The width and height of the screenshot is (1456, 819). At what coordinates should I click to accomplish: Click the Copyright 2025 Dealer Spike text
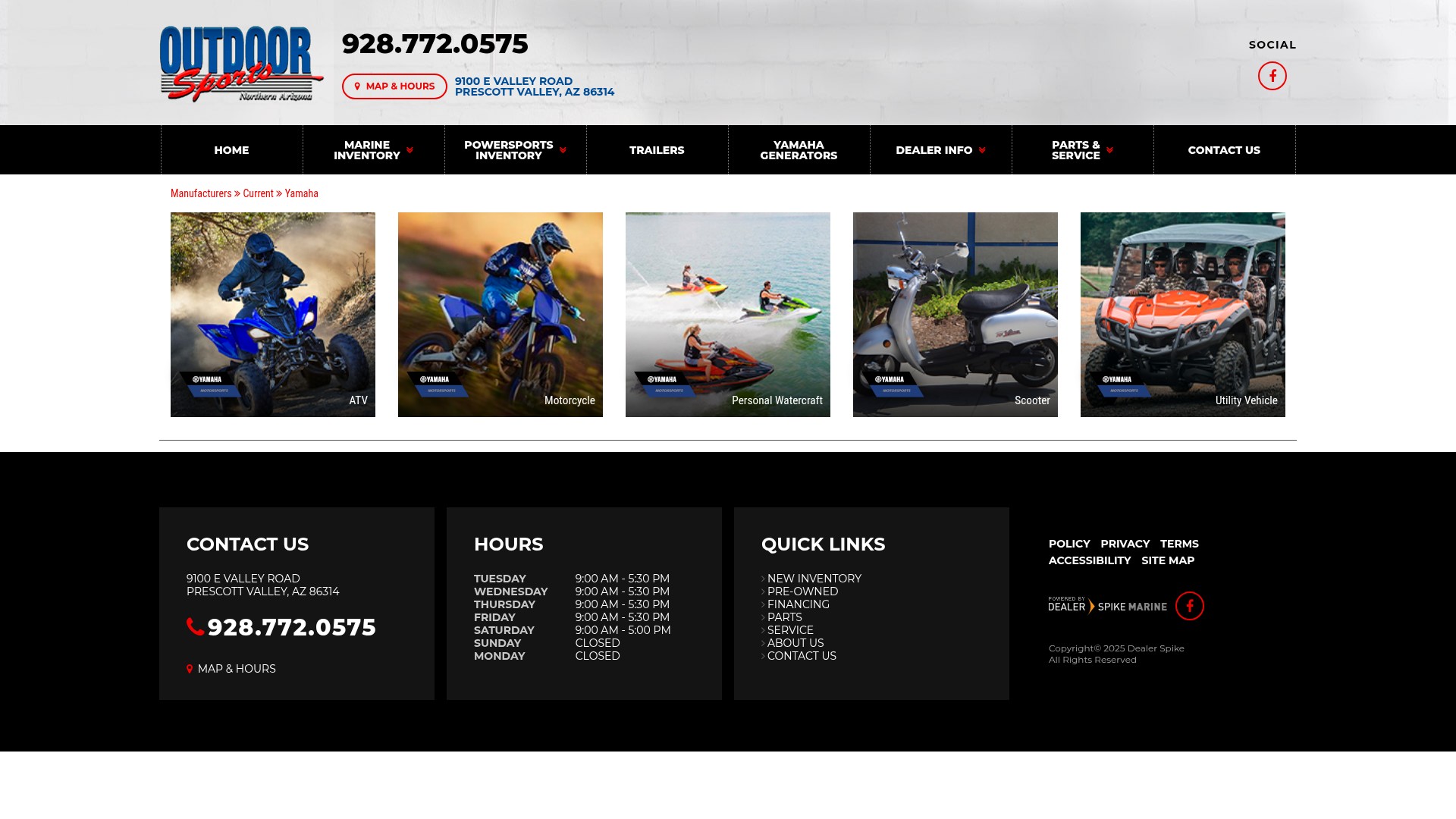tap(1116, 654)
